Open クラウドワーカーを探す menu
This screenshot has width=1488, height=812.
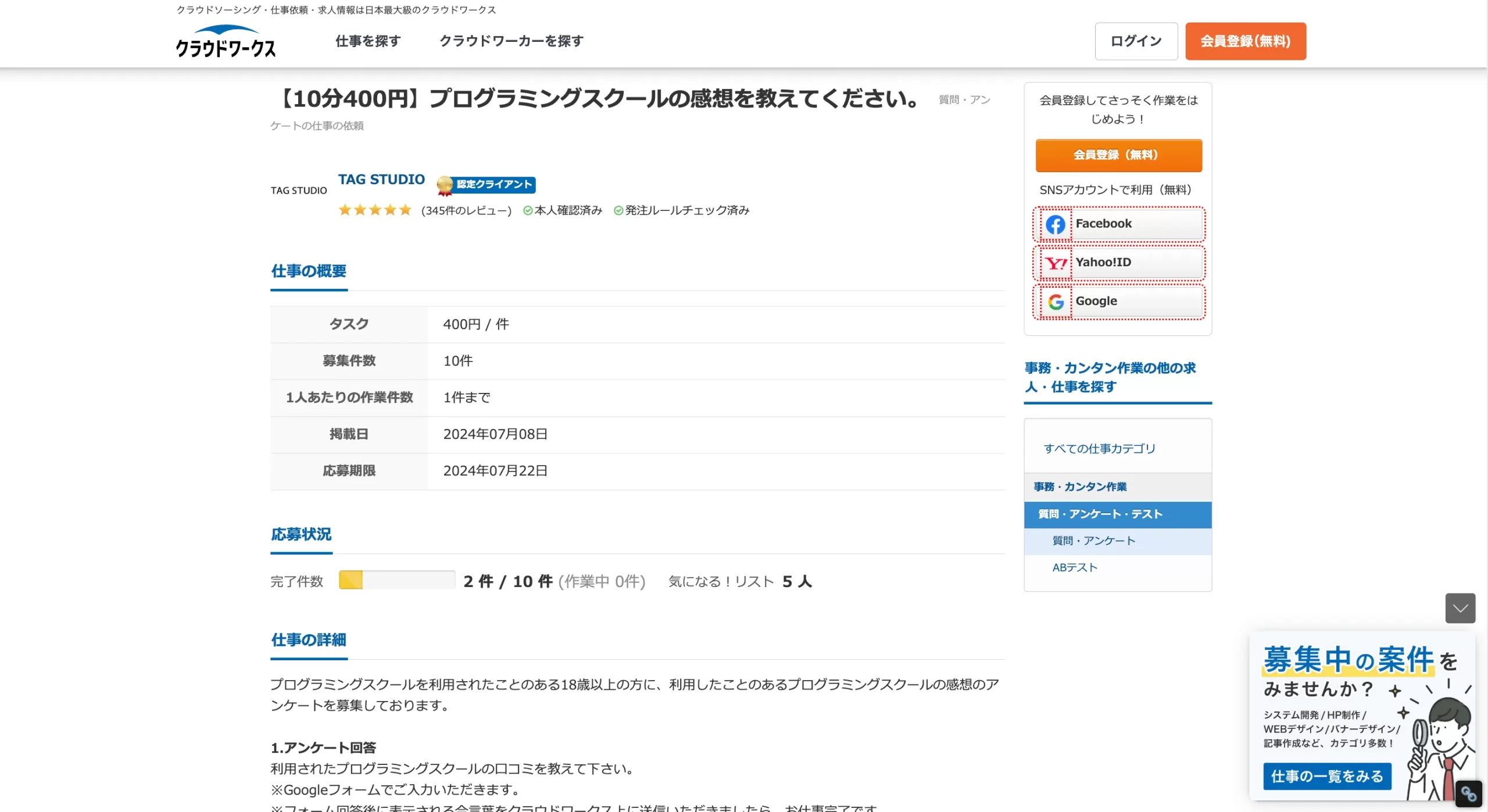(x=512, y=41)
